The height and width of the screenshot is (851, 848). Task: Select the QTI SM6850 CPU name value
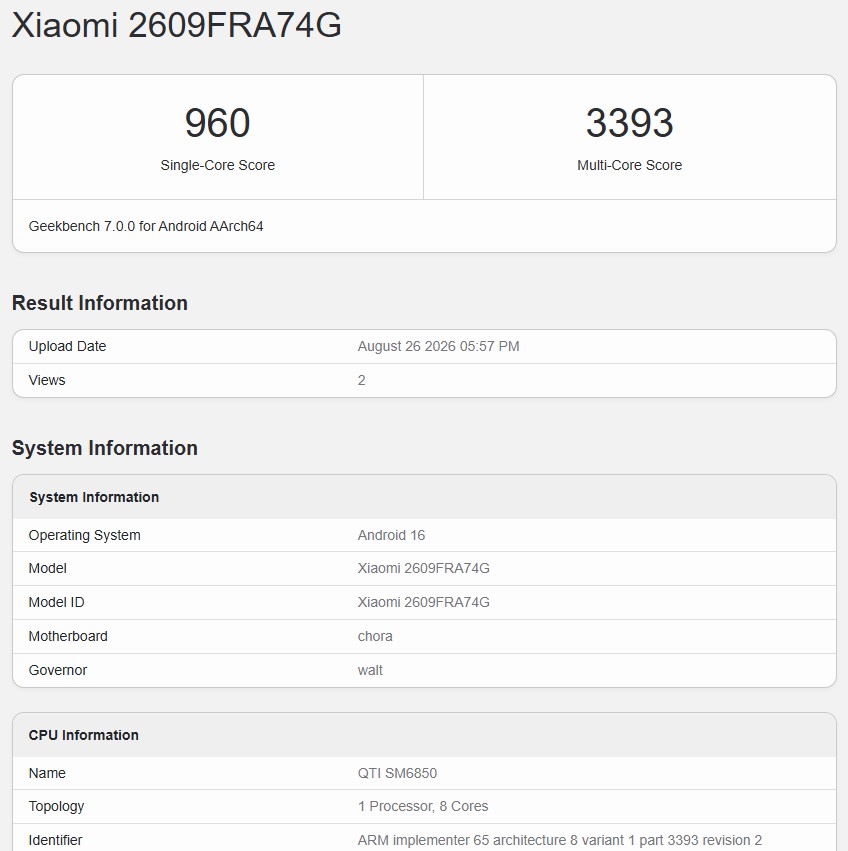(397, 773)
